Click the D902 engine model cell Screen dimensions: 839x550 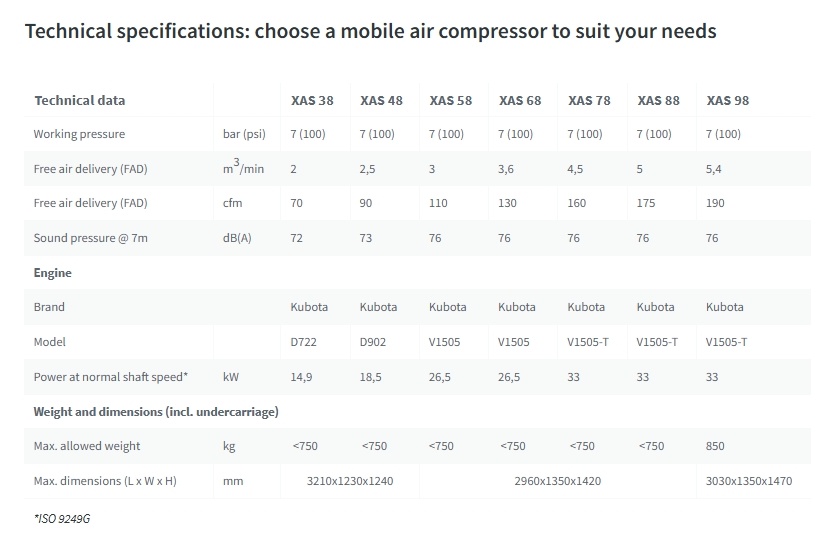[x=374, y=342]
